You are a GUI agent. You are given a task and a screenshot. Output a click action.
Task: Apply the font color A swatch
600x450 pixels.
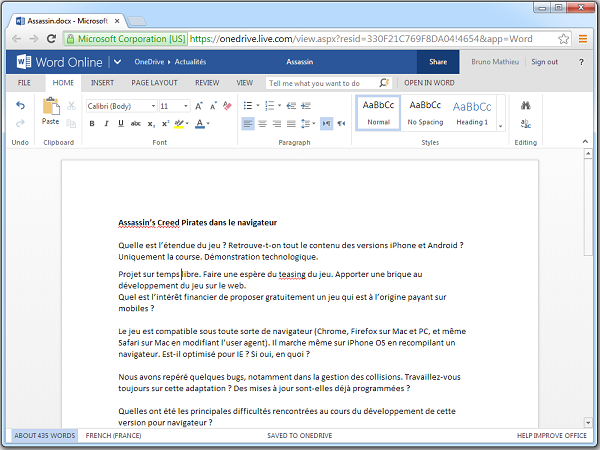200,124
